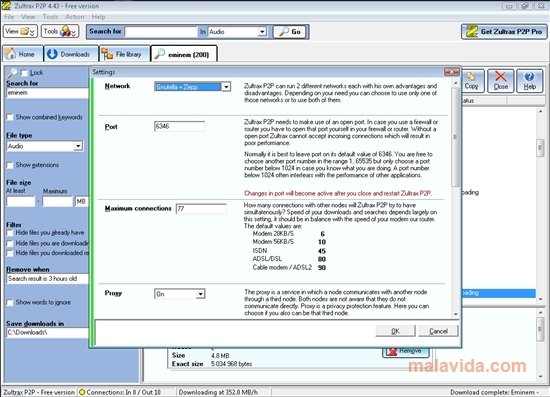The width and height of the screenshot is (550, 397).
Task: Open the File library tab
Action: point(125,54)
